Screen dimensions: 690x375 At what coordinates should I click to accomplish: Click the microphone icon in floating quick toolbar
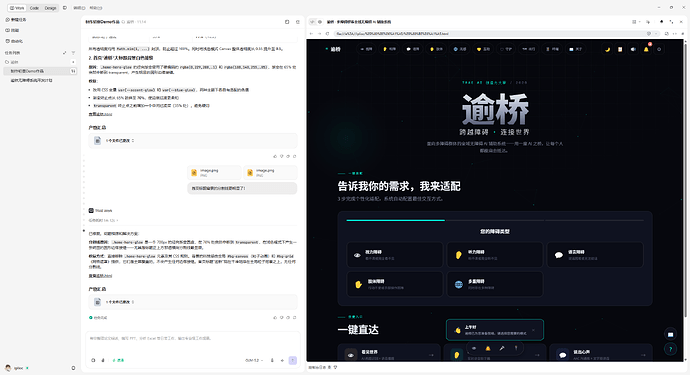502,348
